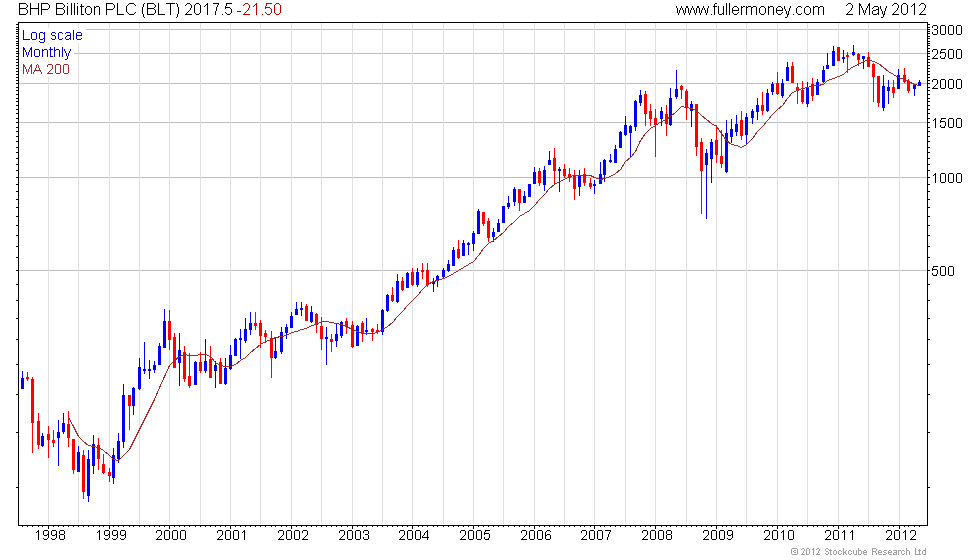The image size is (980, 560).
Task: Click the 2008 year axis label
Action: coord(657,535)
